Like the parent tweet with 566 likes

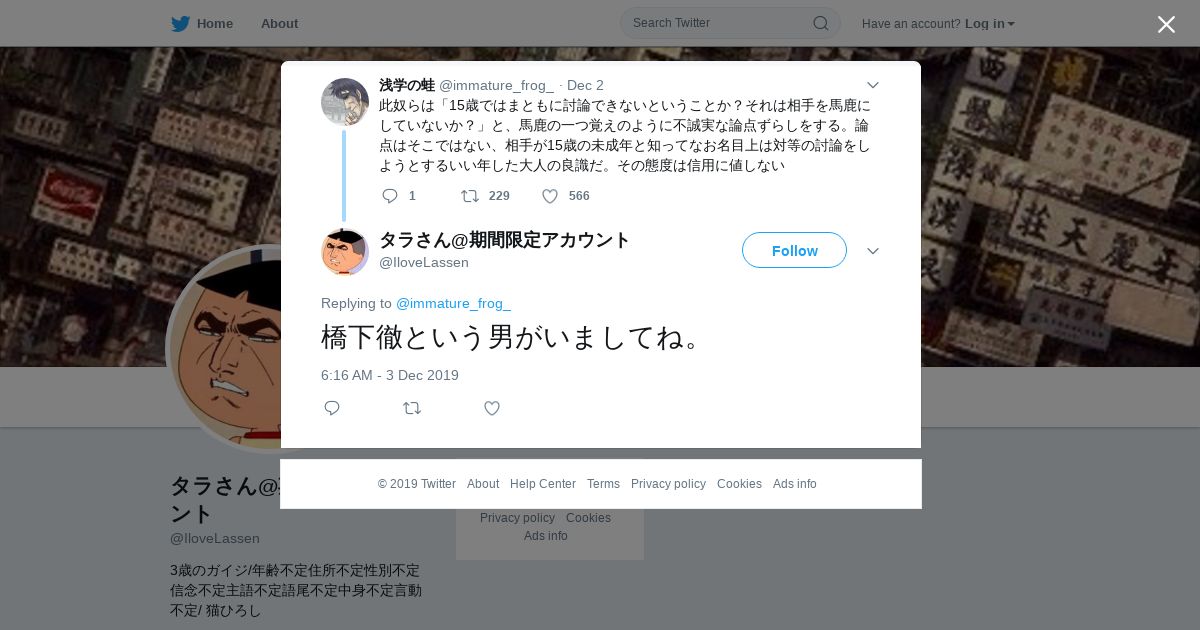[550, 196]
